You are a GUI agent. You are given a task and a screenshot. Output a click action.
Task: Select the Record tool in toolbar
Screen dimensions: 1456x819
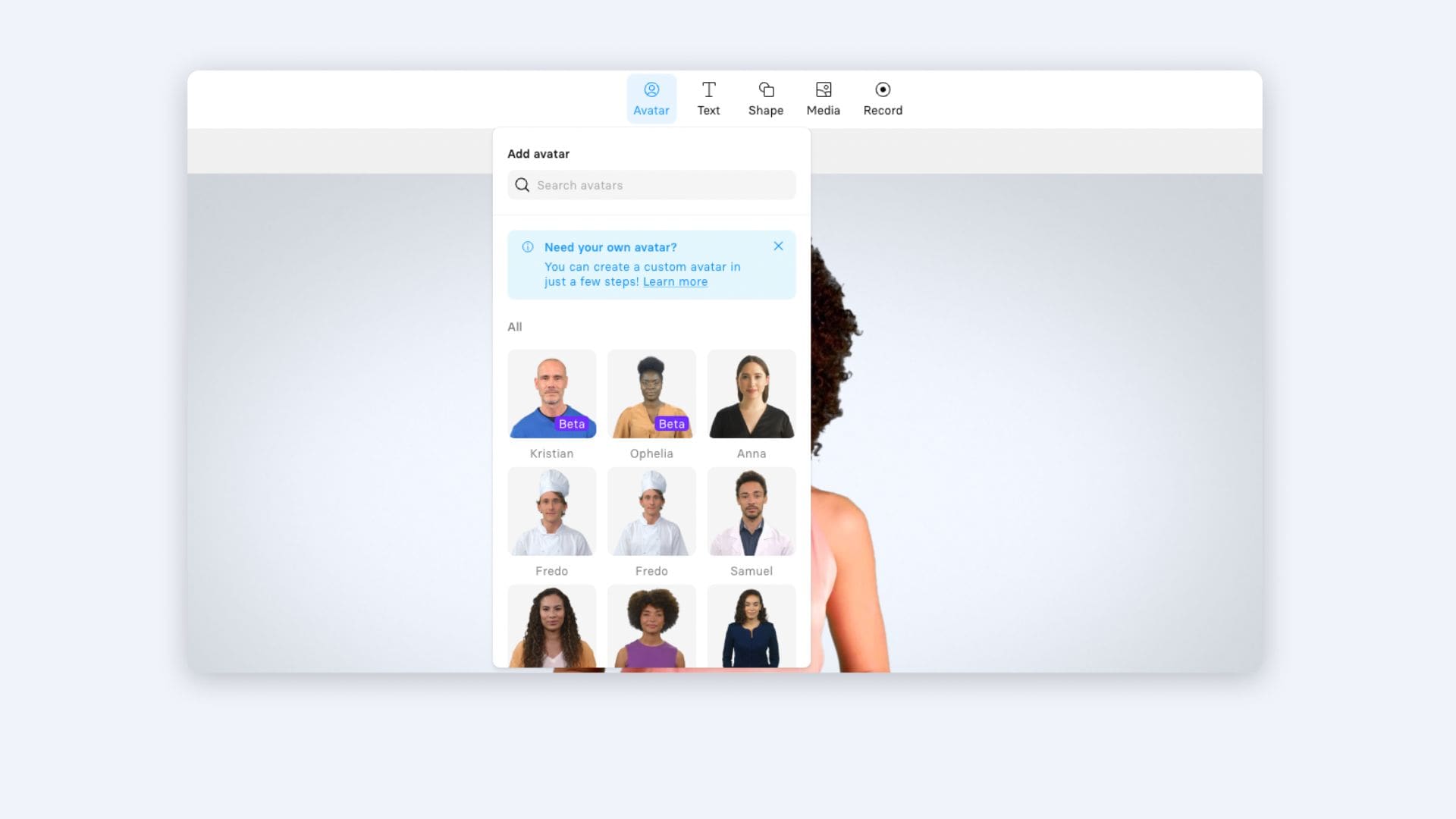click(x=883, y=97)
